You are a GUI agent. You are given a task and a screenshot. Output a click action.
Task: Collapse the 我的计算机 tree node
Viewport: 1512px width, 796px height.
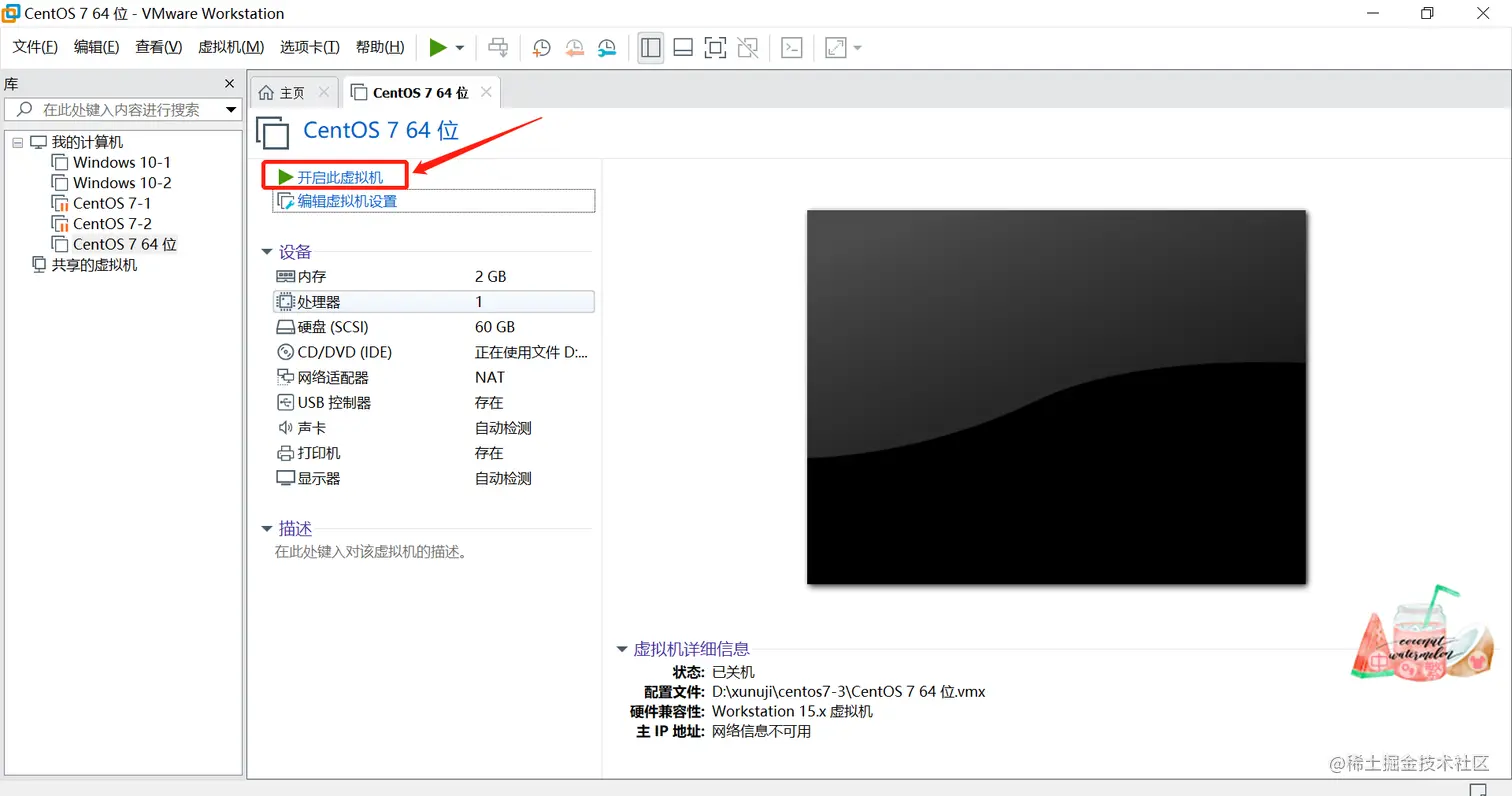click(17, 142)
